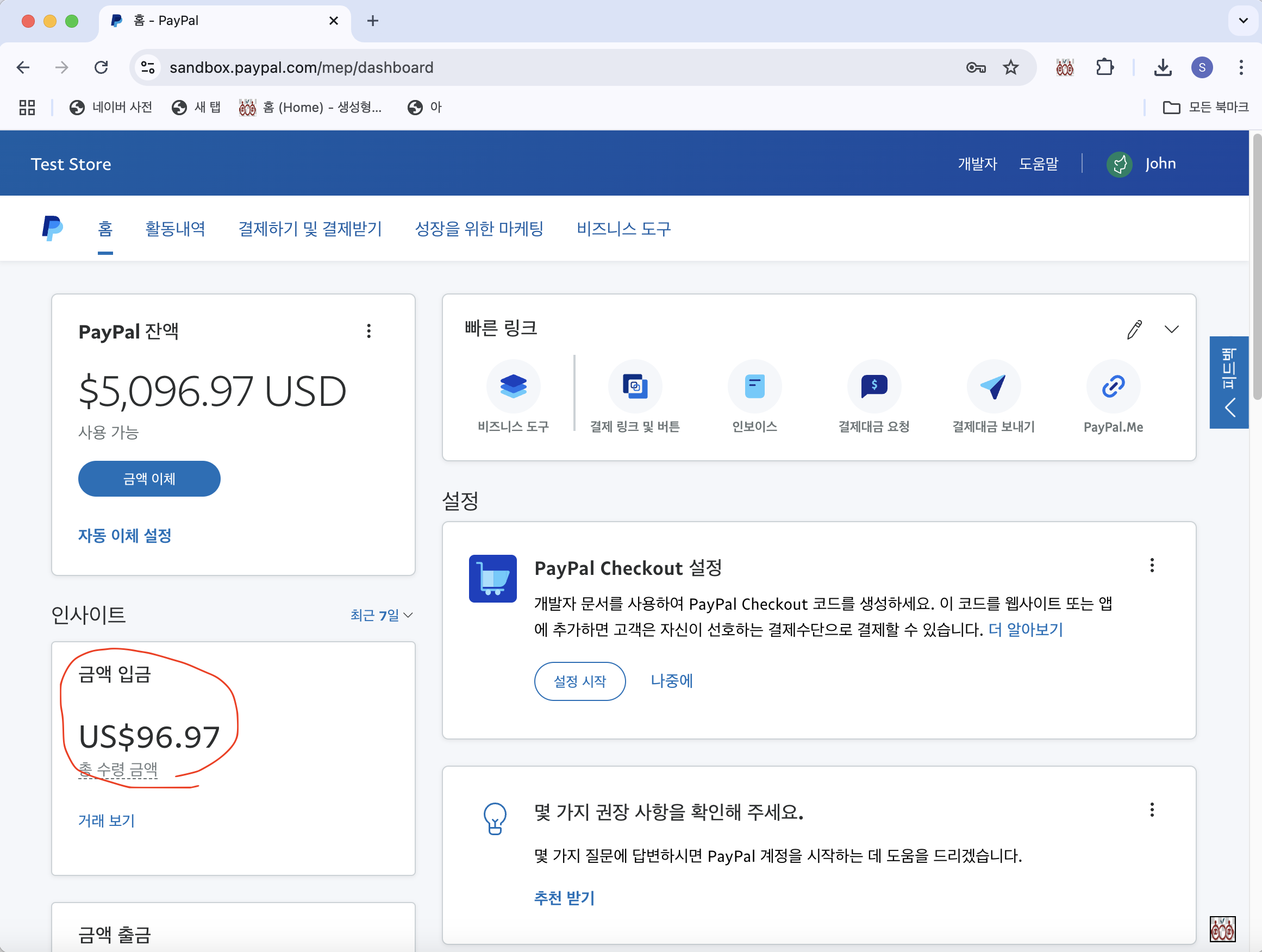Click the $5,096.97 USD balance amount
Viewport: 1262px width, 952px height.
(x=212, y=391)
